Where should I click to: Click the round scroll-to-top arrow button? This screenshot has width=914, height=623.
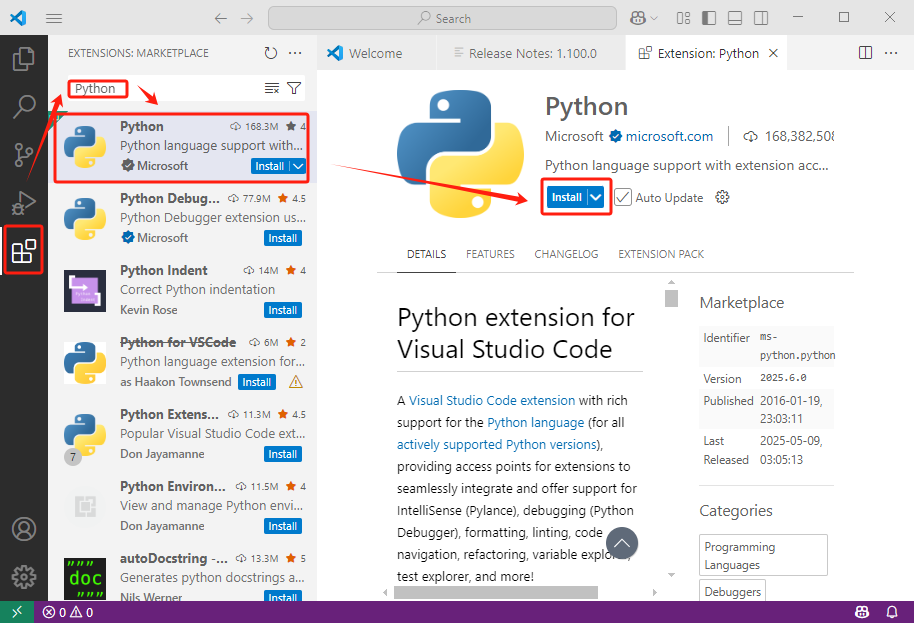pos(622,543)
